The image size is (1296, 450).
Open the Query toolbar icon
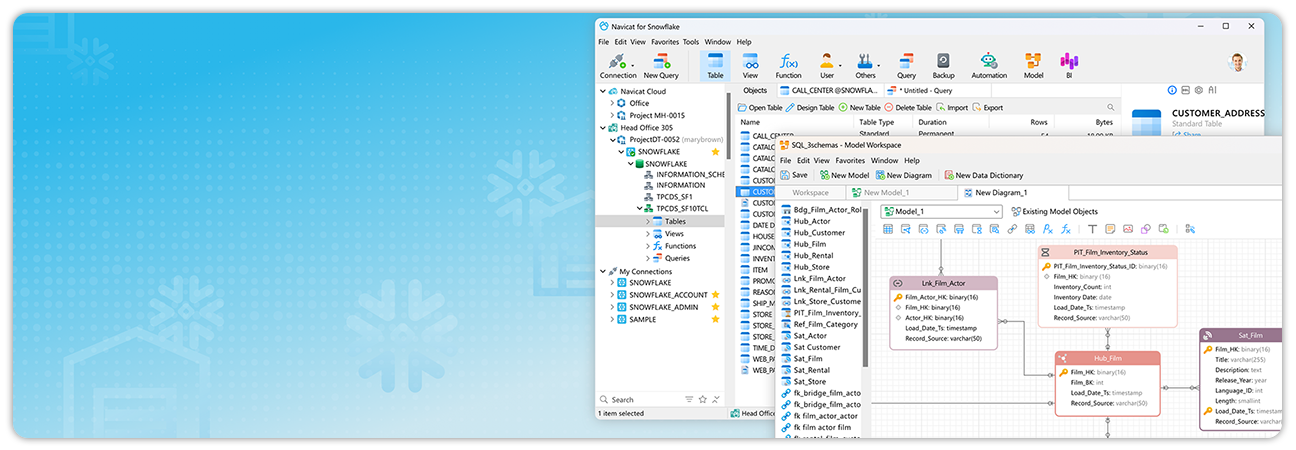click(906, 66)
